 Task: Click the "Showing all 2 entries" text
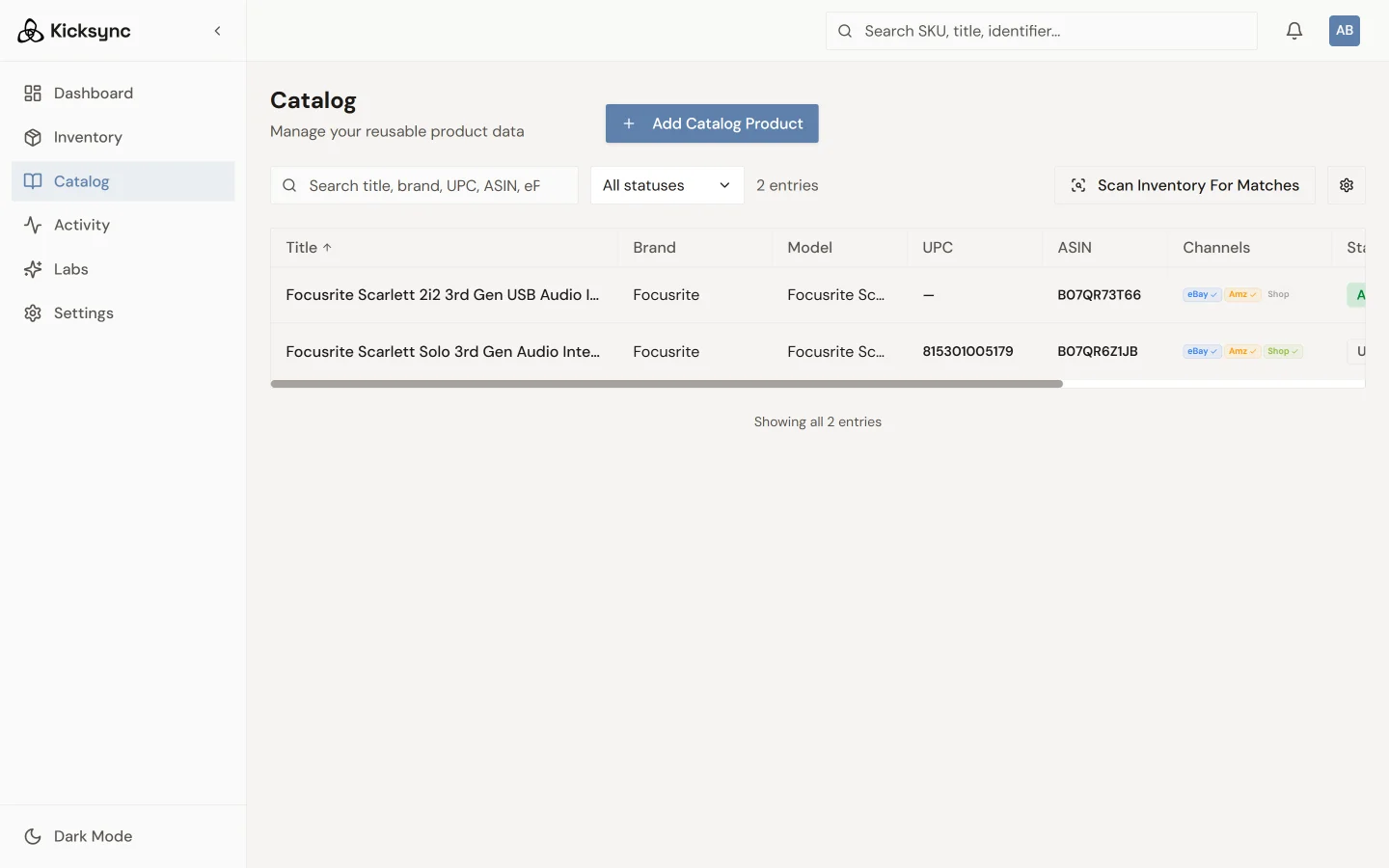[x=818, y=422]
